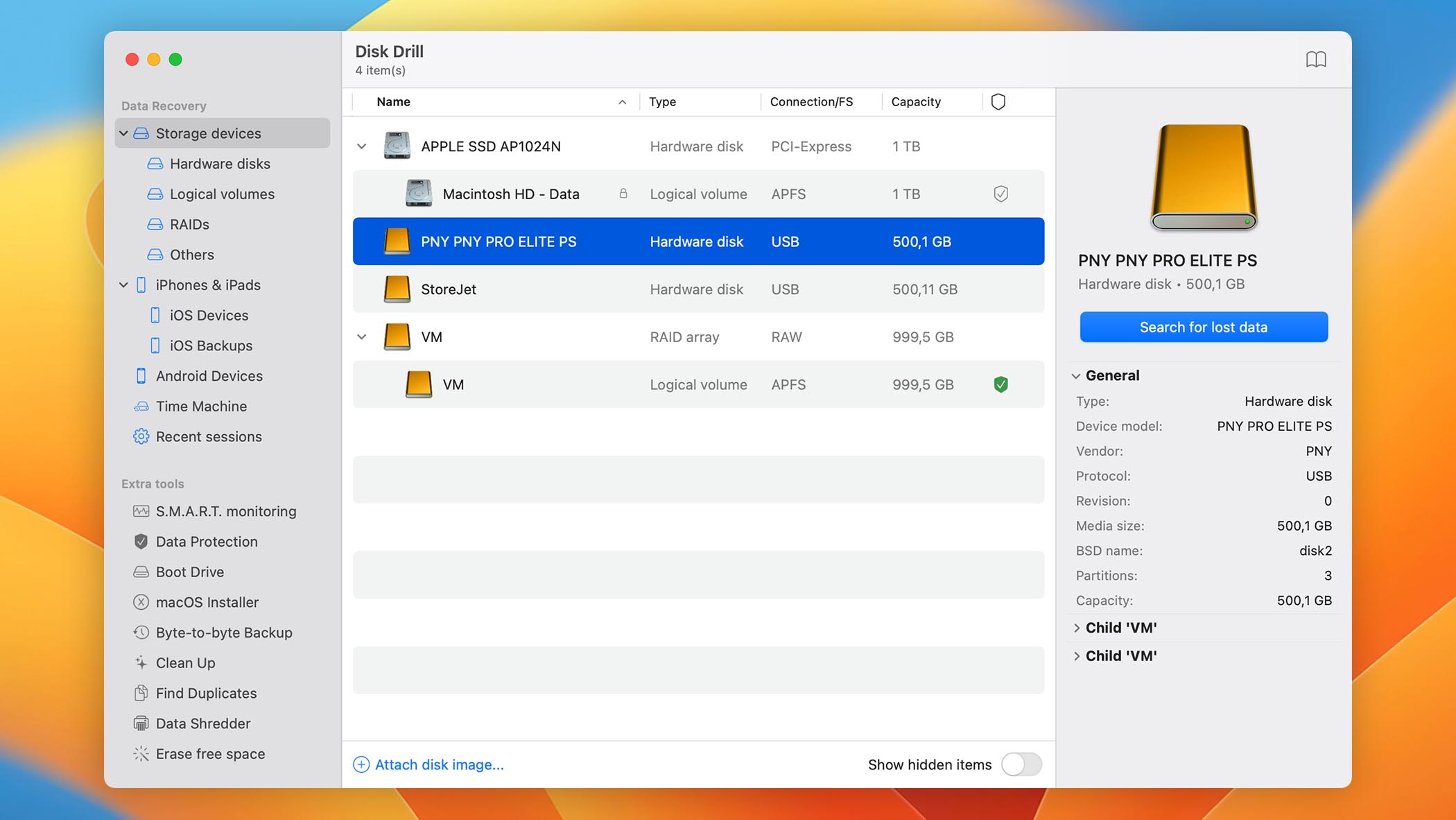Click the Macintosh HD - Data name

pyautogui.click(x=511, y=194)
